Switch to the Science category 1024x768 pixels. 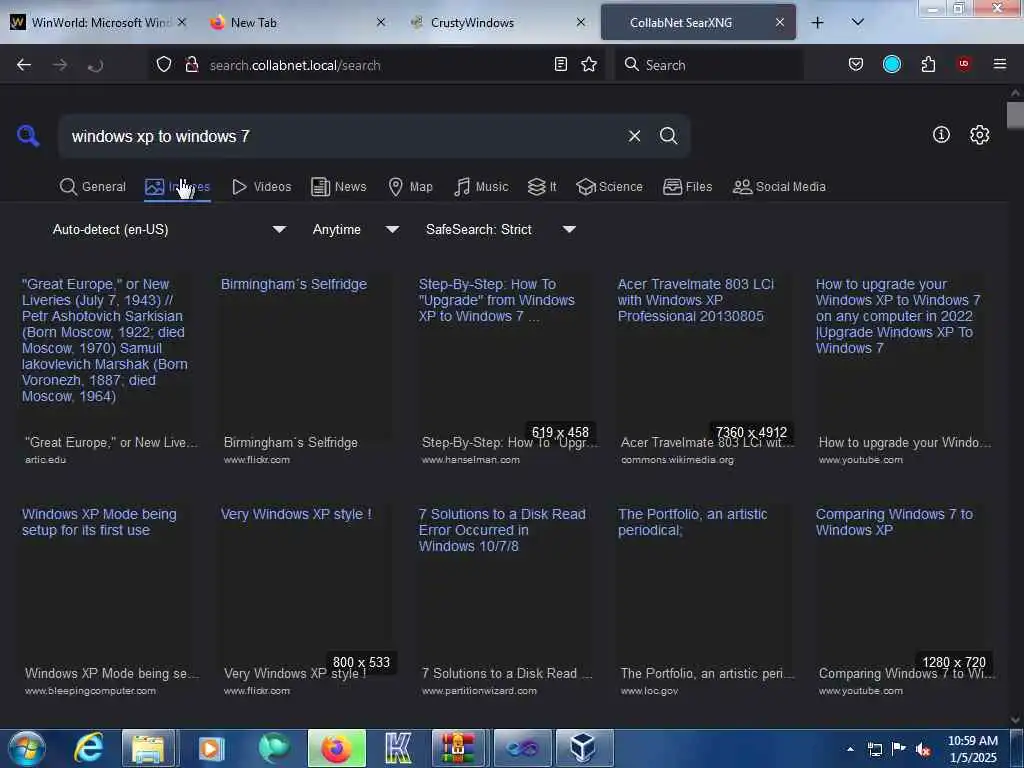pyautogui.click(x=610, y=187)
